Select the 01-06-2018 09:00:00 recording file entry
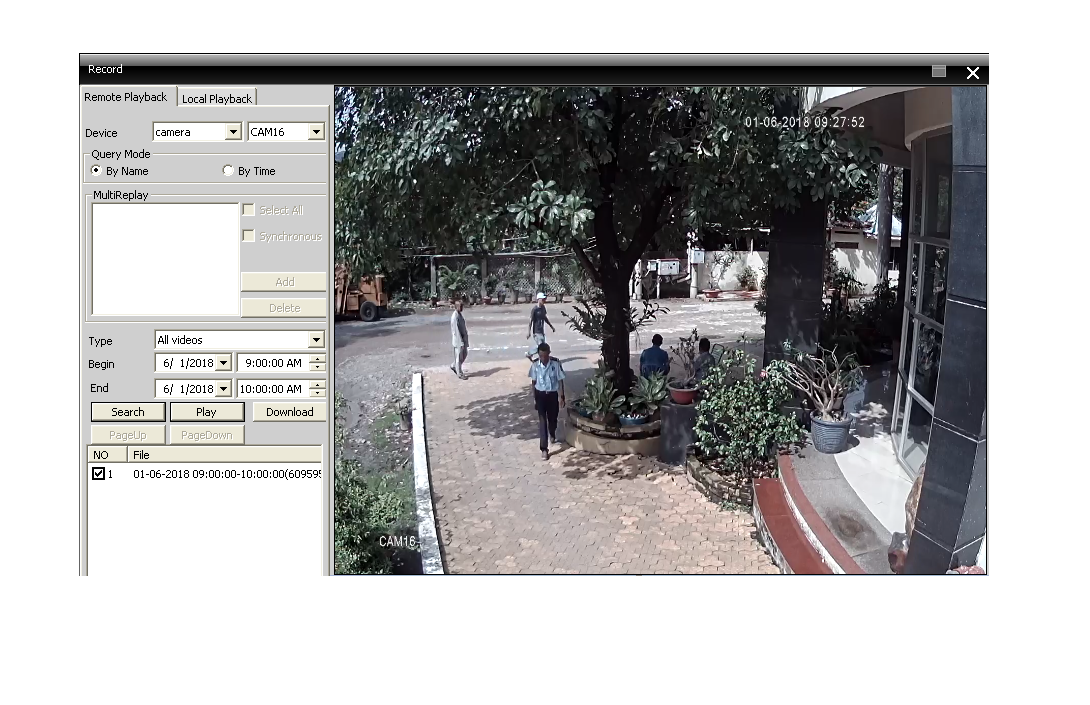The width and height of the screenshot is (1090, 705). point(226,474)
